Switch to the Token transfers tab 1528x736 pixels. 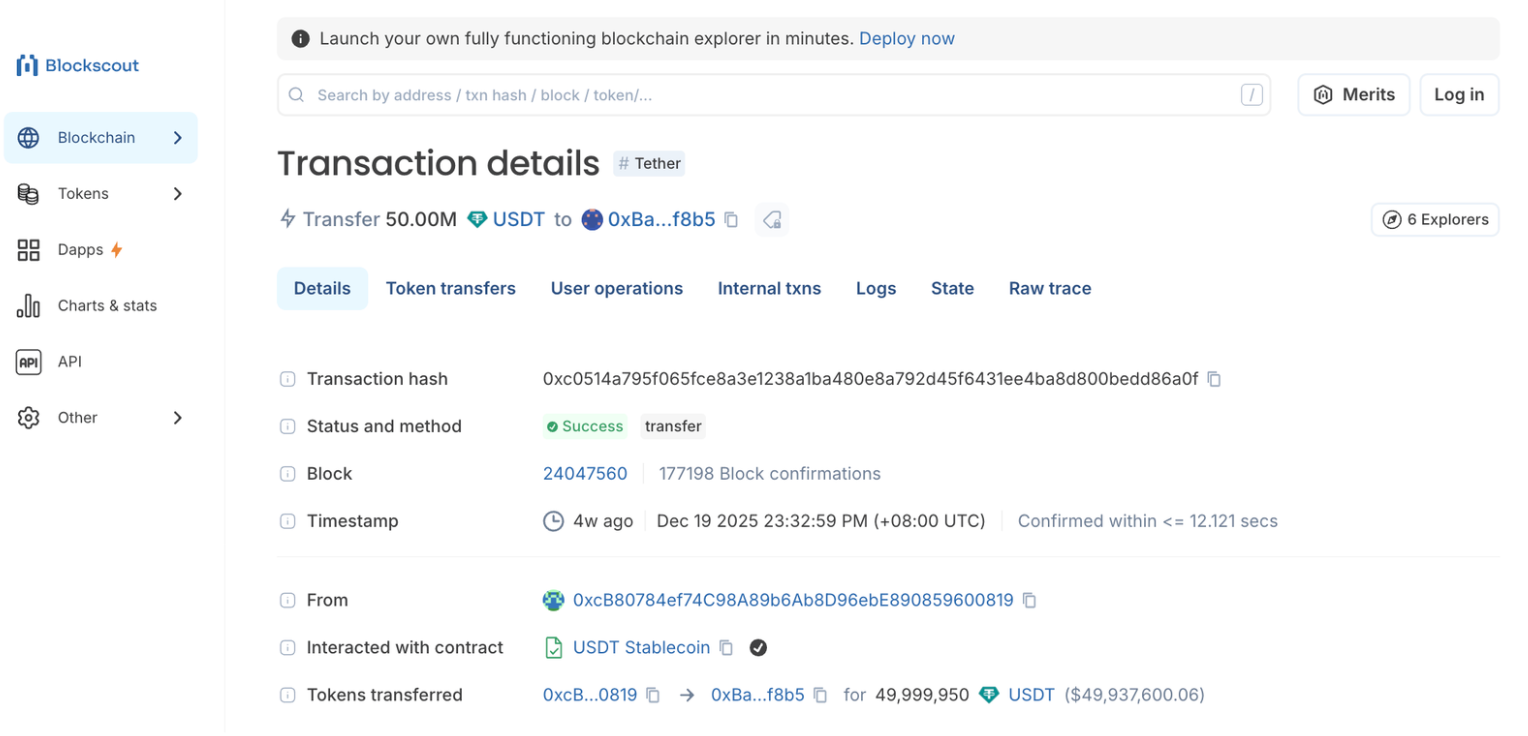(451, 288)
